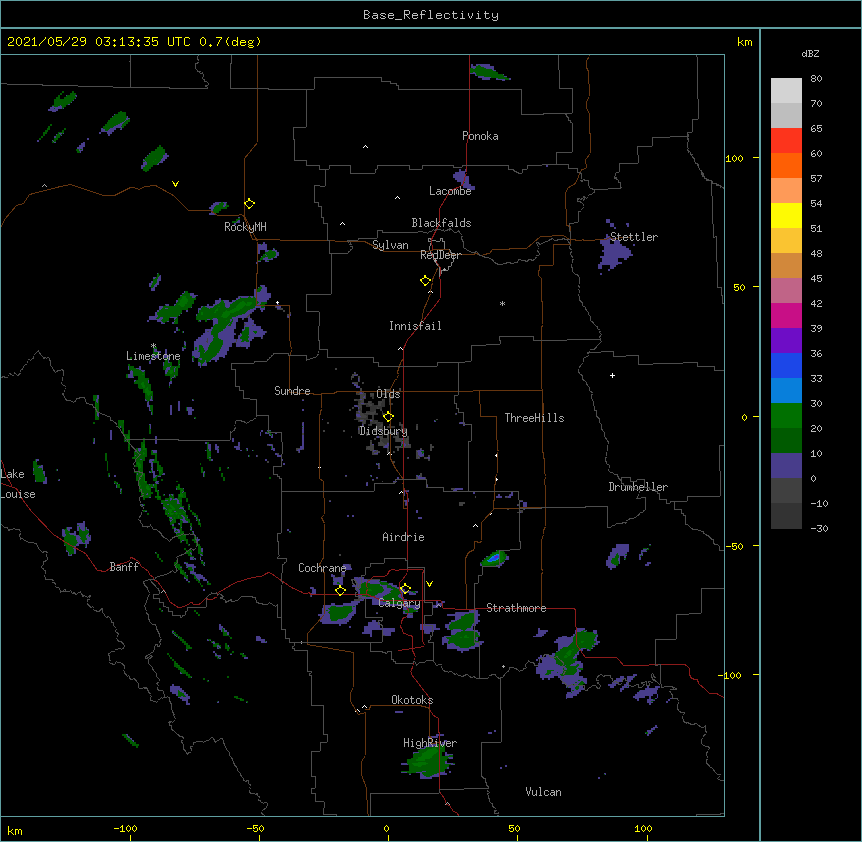This screenshot has height=842, width=862.
Task: Select the white asterisk marker east of Innisfail
Action: [x=502, y=303]
